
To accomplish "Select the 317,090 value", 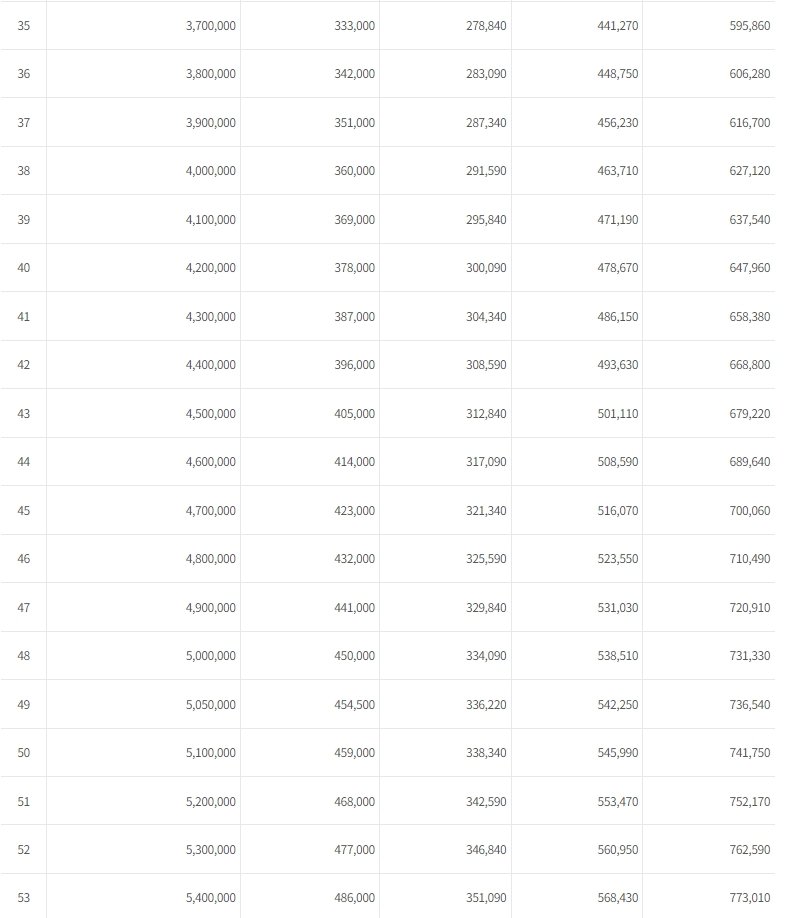I will click(487, 462).
